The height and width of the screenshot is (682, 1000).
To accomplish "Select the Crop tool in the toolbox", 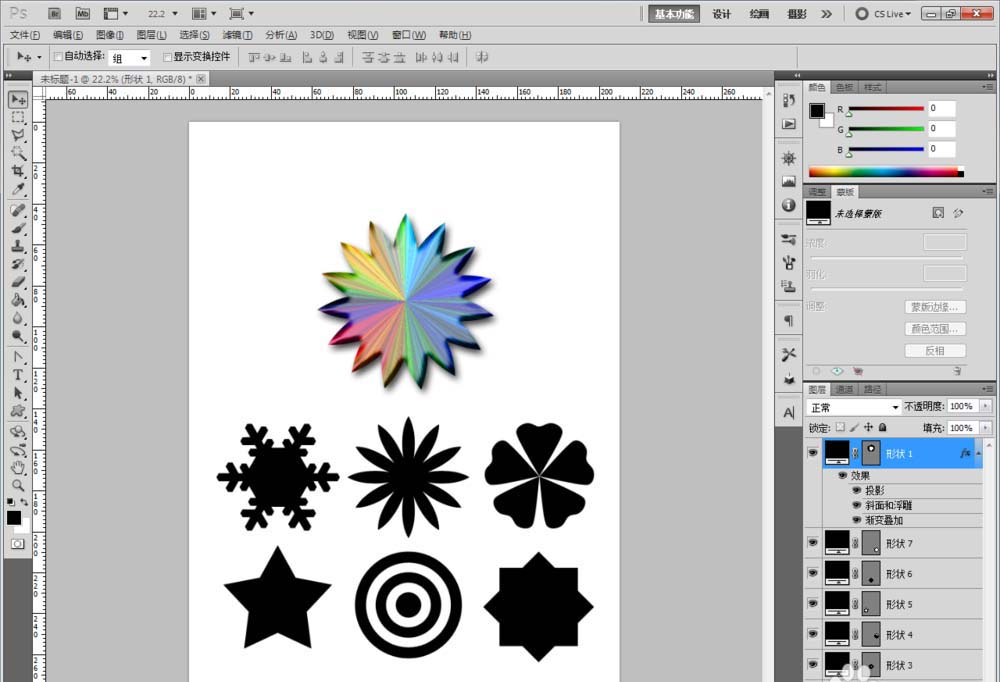I will (x=18, y=171).
